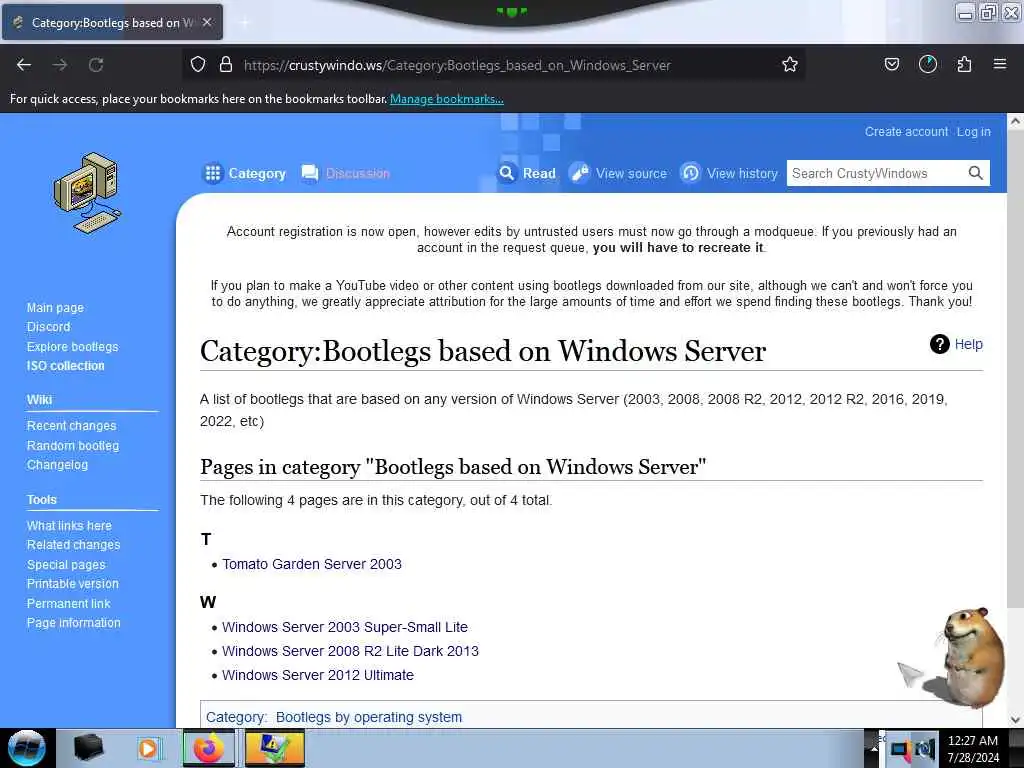Image resolution: width=1024 pixels, height=768 pixels.
Task: Click the scrollbar down arrow
Action: tap(1015, 720)
